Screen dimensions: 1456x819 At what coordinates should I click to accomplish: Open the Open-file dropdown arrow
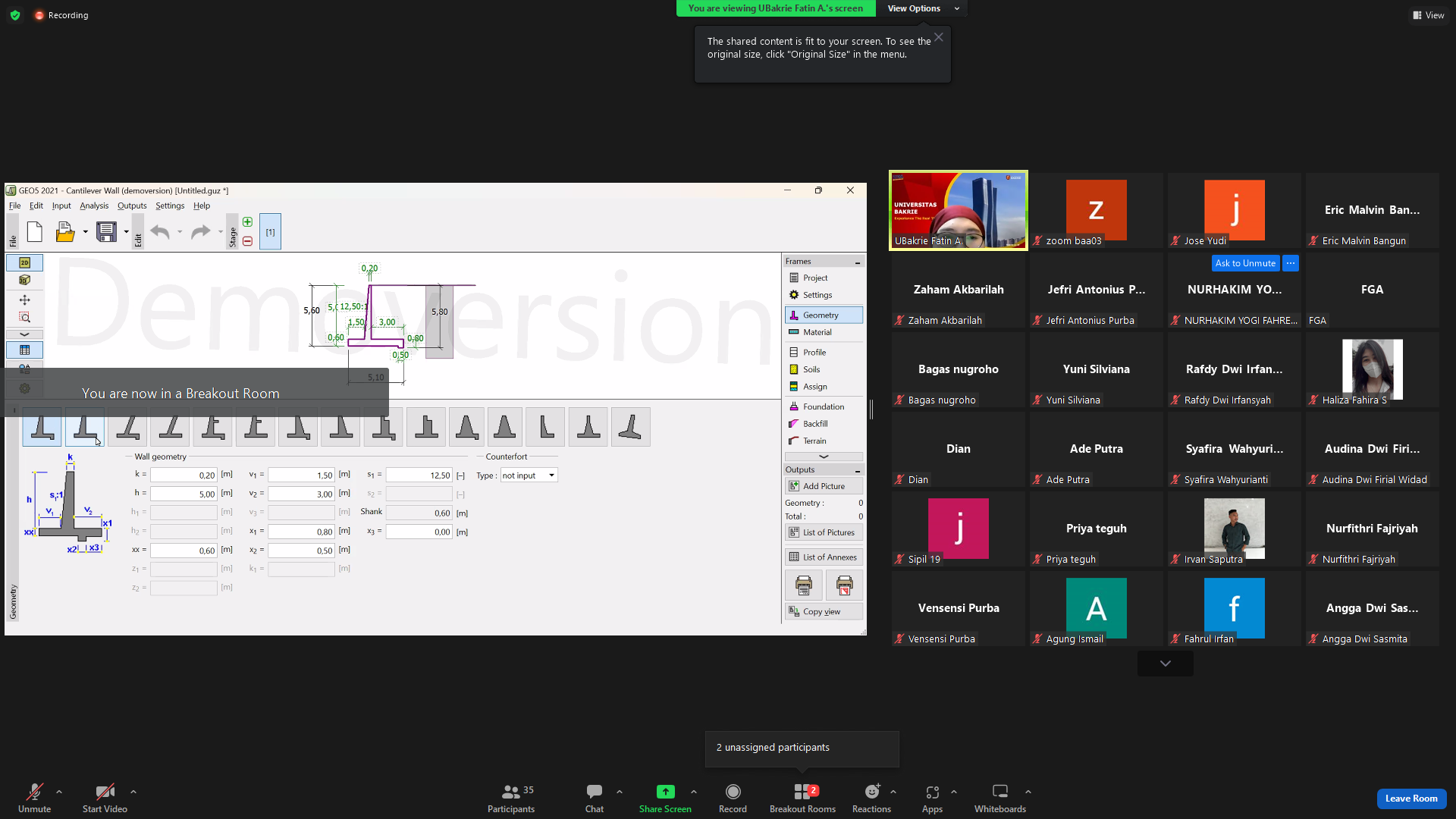point(85,232)
